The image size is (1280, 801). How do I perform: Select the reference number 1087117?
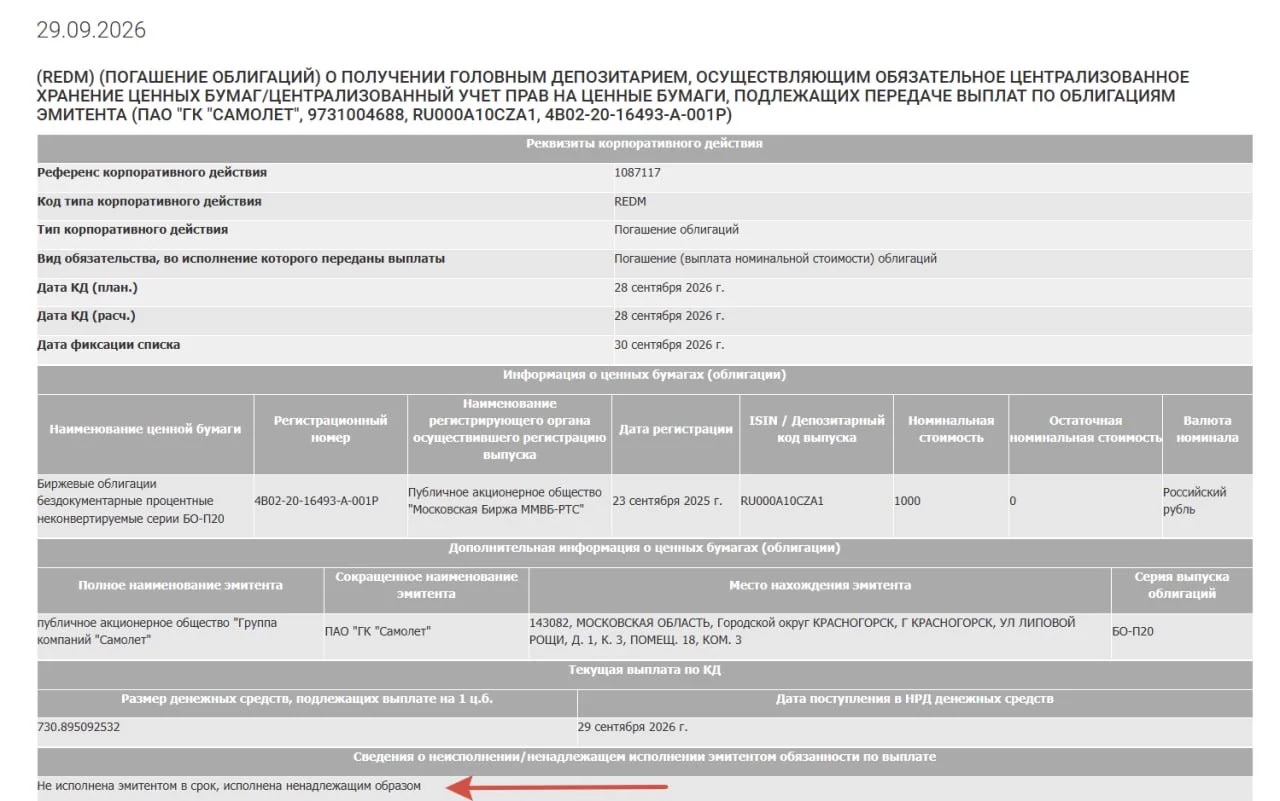coord(638,173)
